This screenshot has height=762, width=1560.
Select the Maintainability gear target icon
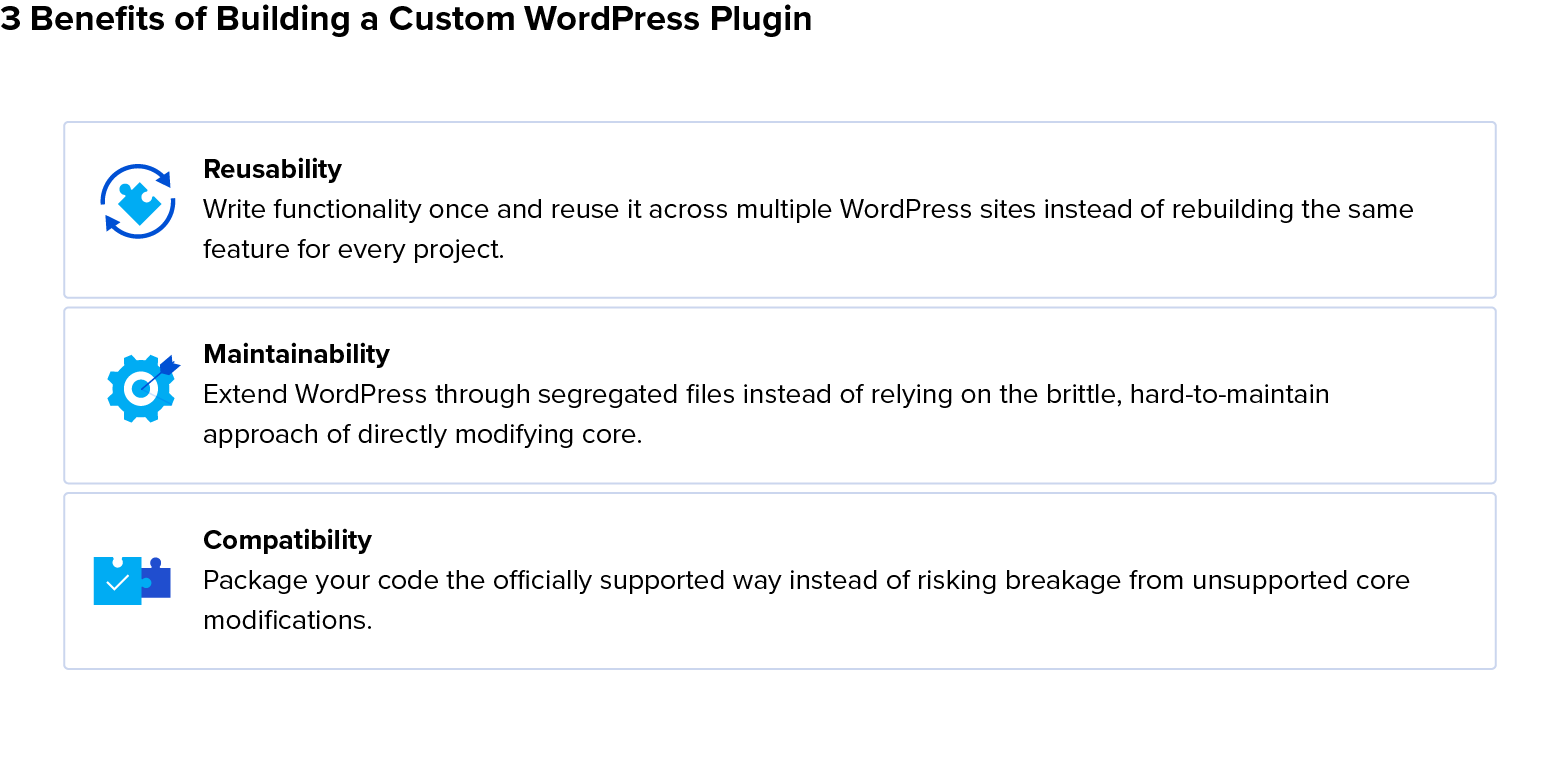click(143, 387)
